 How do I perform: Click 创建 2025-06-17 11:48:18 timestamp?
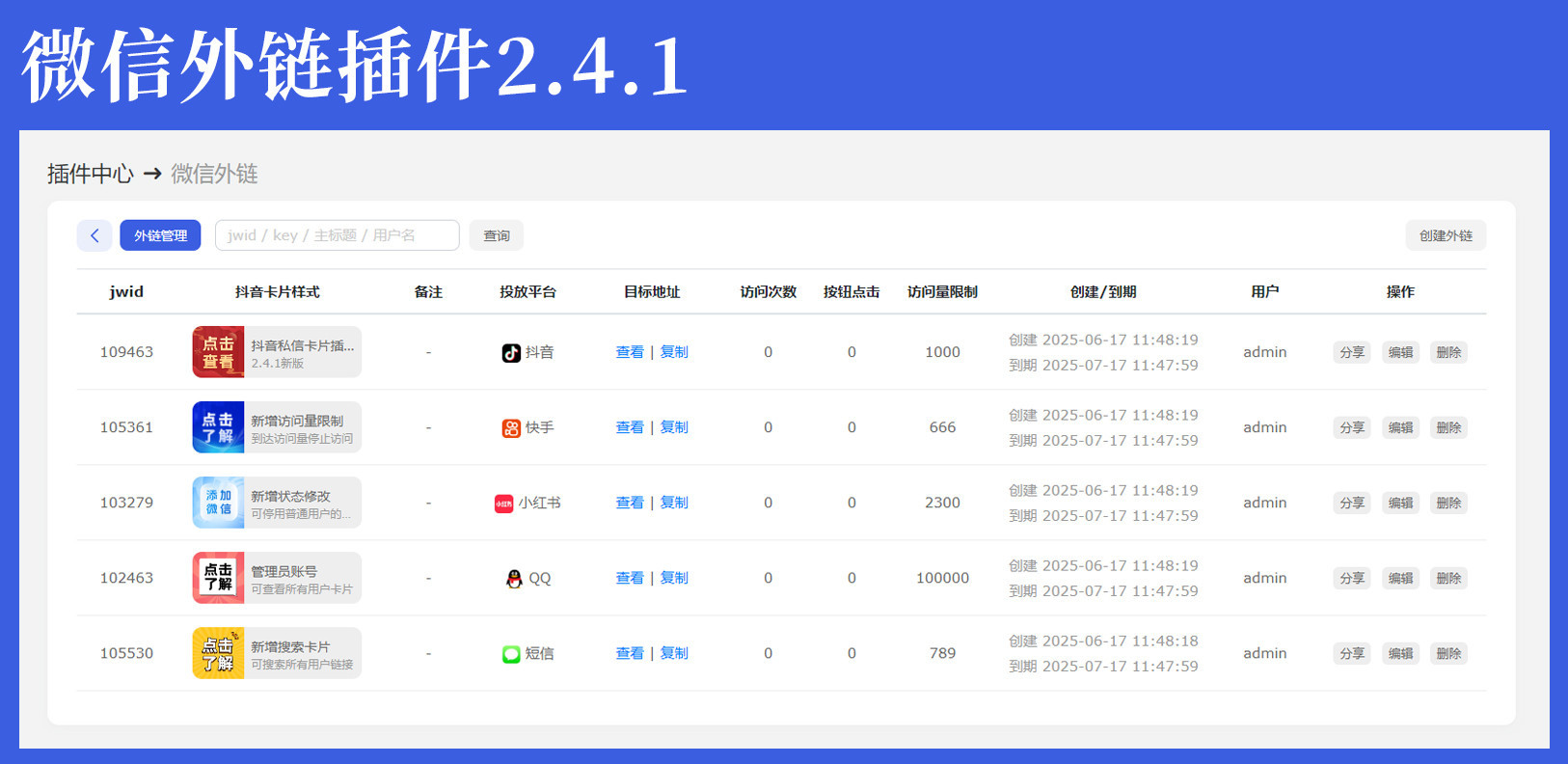(x=1103, y=641)
